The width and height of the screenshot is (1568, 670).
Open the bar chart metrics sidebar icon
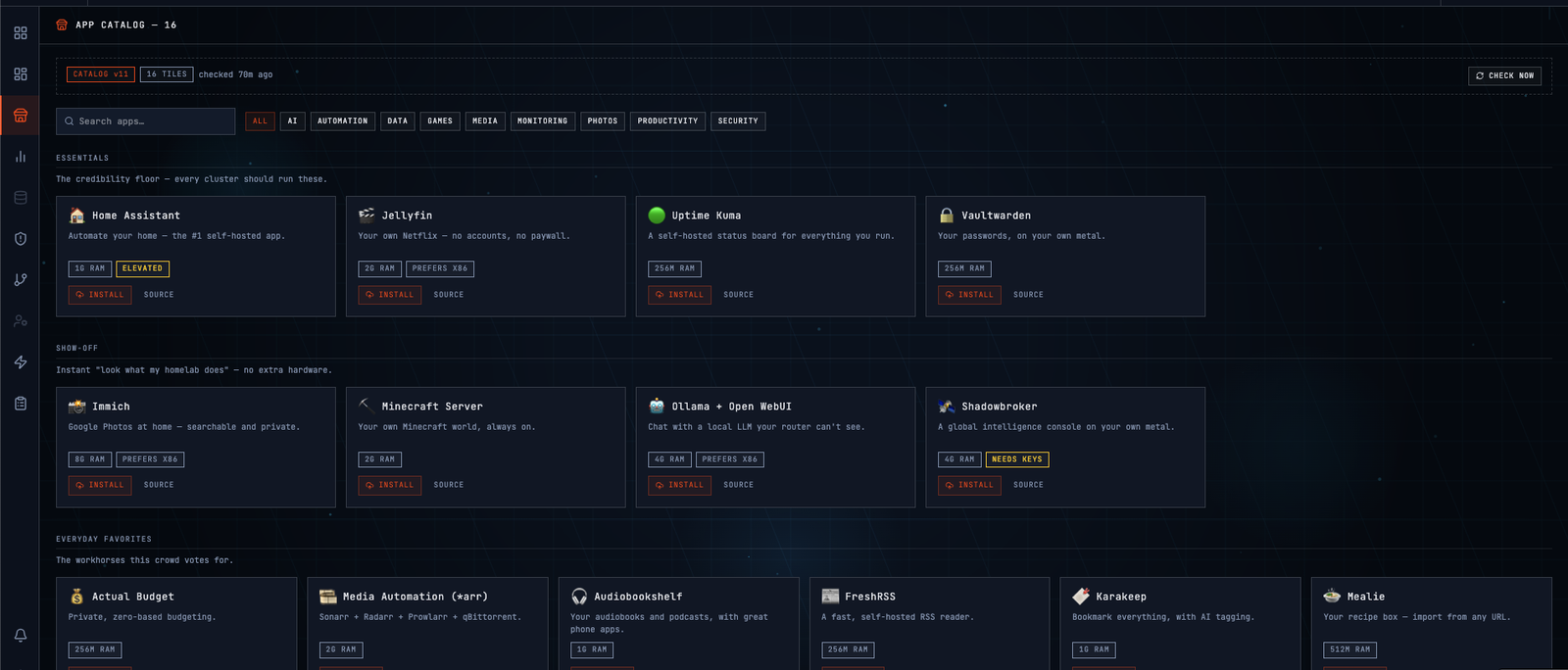coord(21,157)
